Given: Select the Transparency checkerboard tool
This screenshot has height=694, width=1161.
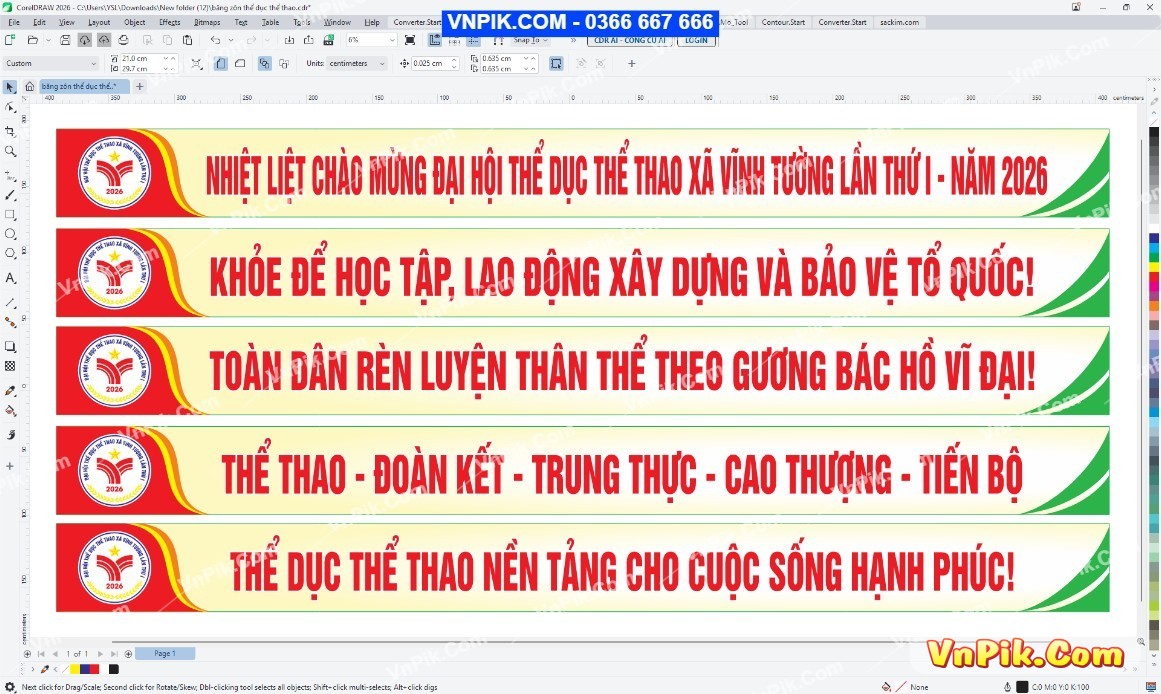Looking at the screenshot, I should click(x=10, y=366).
